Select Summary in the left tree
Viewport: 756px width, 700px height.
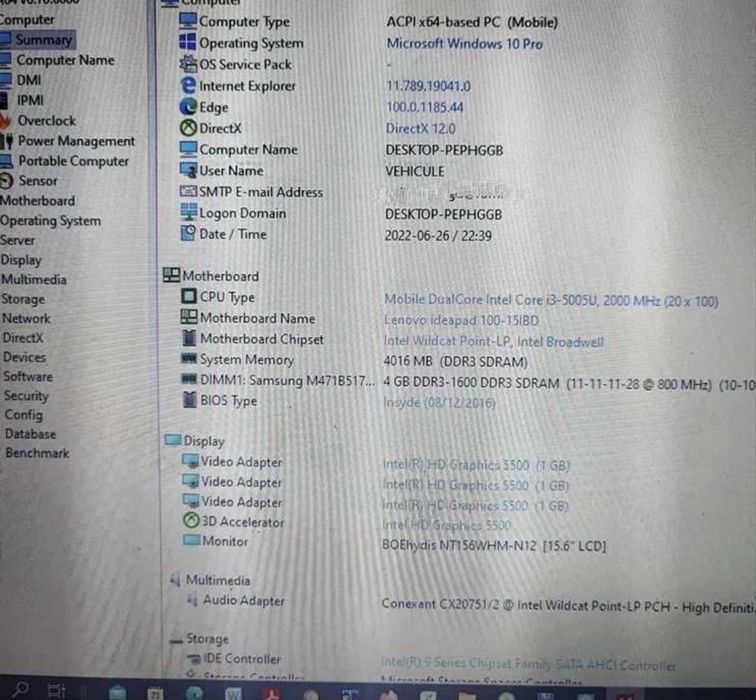(x=43, y=40)
